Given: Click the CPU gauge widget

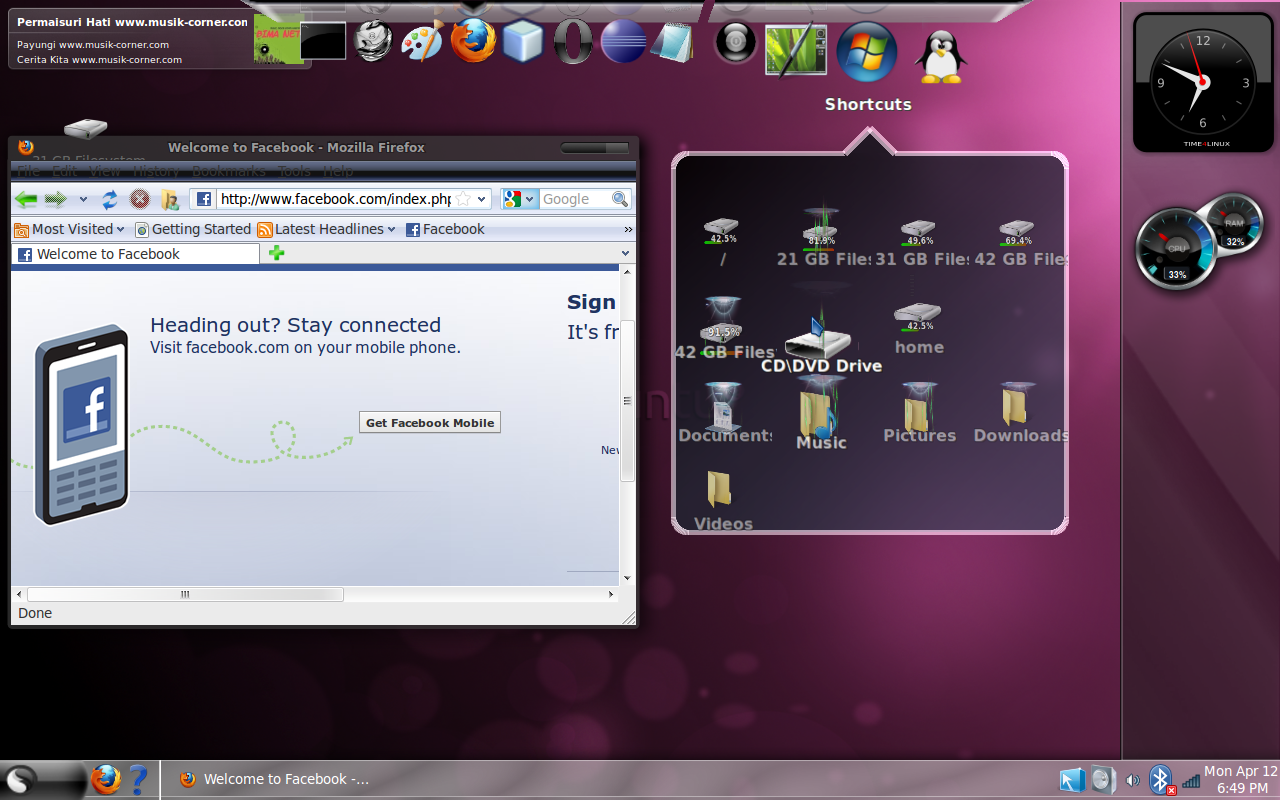Looking at the screenshot, I should click(1177, 248).
